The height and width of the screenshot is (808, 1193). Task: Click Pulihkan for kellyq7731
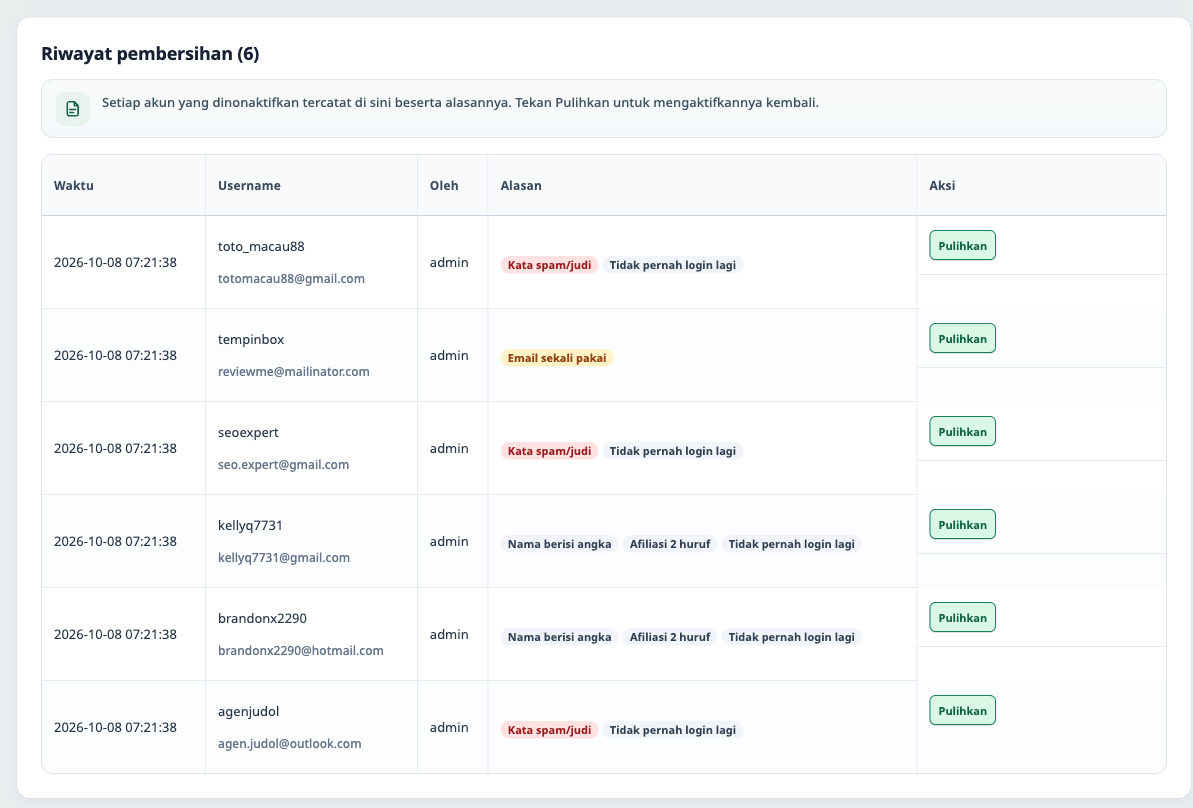[x=962, y=524]
